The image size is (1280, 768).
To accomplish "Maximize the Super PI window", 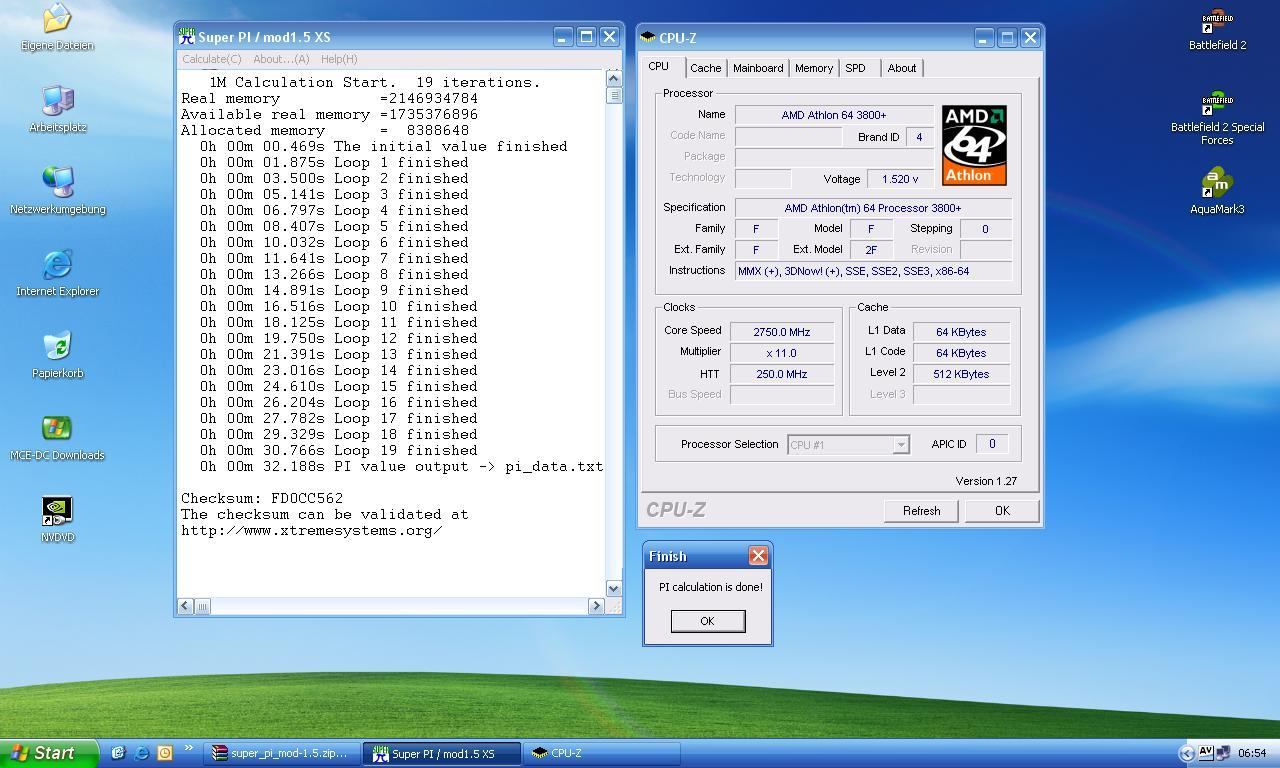I will click(586, 37).
